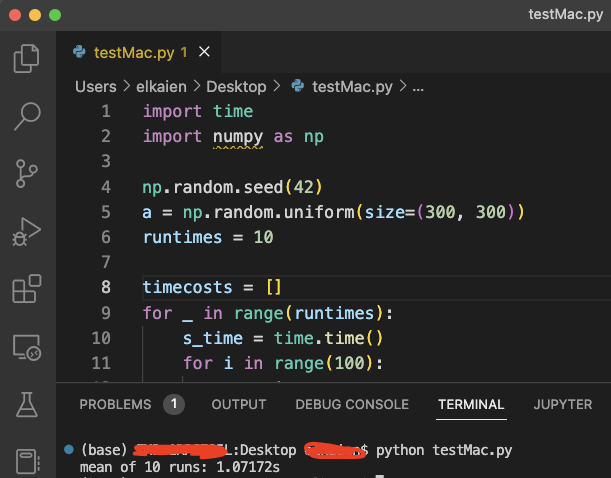Open the DEBUG CONSOLE panel tab
Image resolution: width=611 pixels, height=478 pixels.
coord(352,404)
